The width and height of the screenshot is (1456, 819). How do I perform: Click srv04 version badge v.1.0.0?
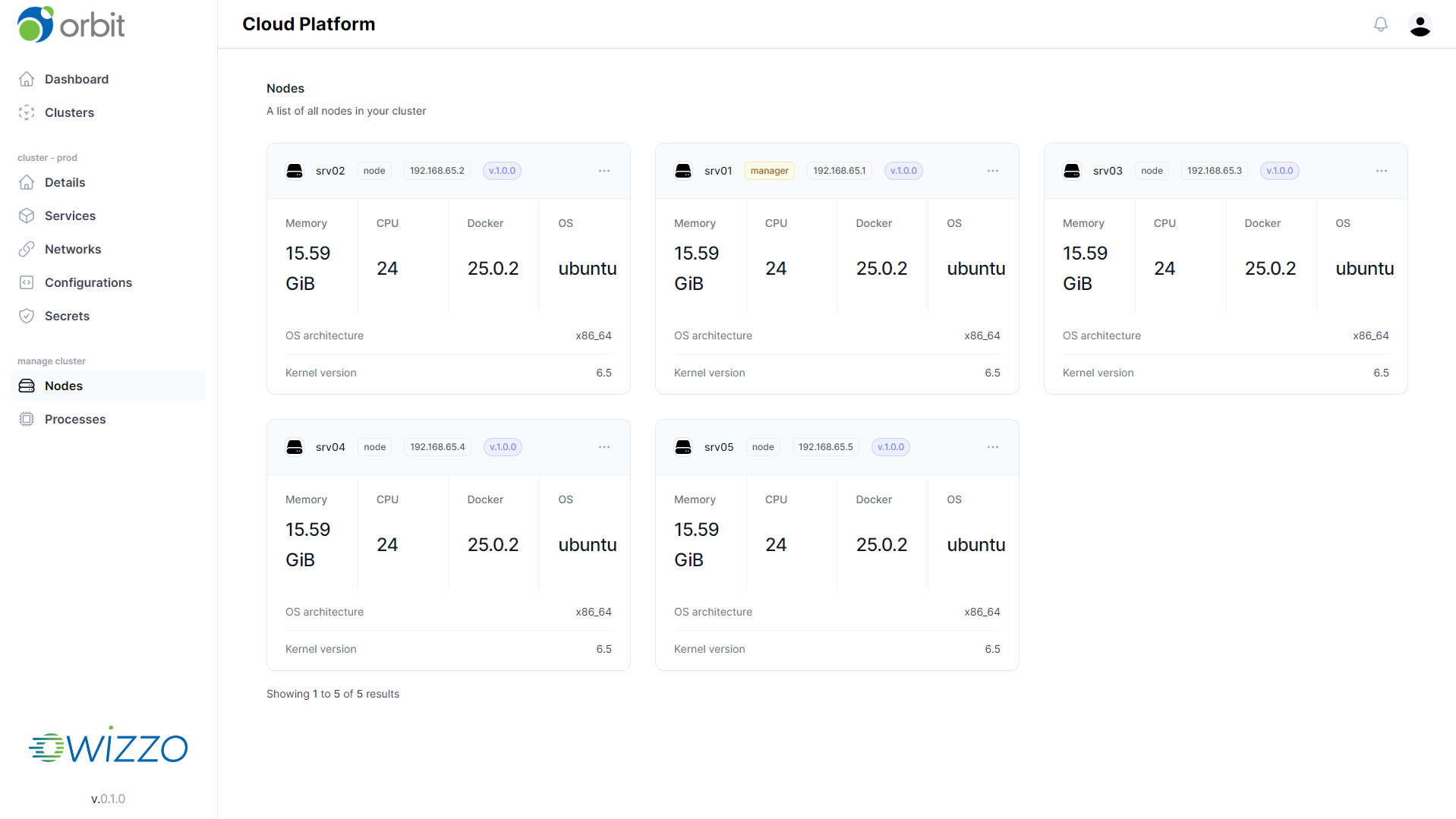[x=503, y=447]
